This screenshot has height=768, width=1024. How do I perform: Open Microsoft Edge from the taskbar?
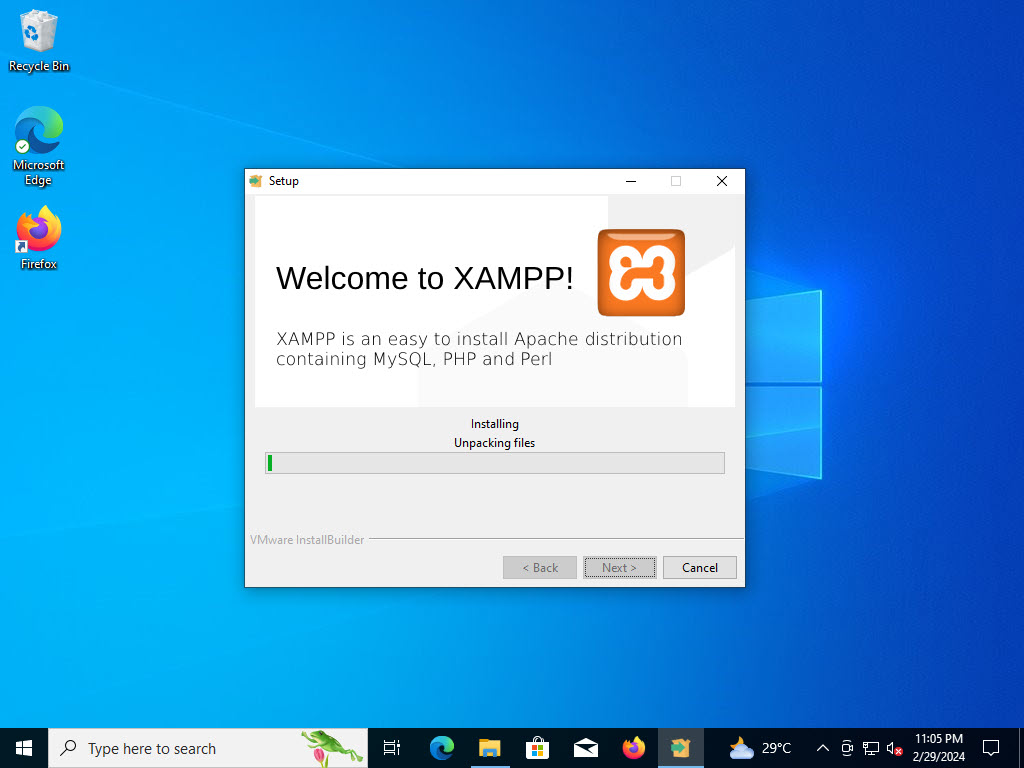[441, 747]
